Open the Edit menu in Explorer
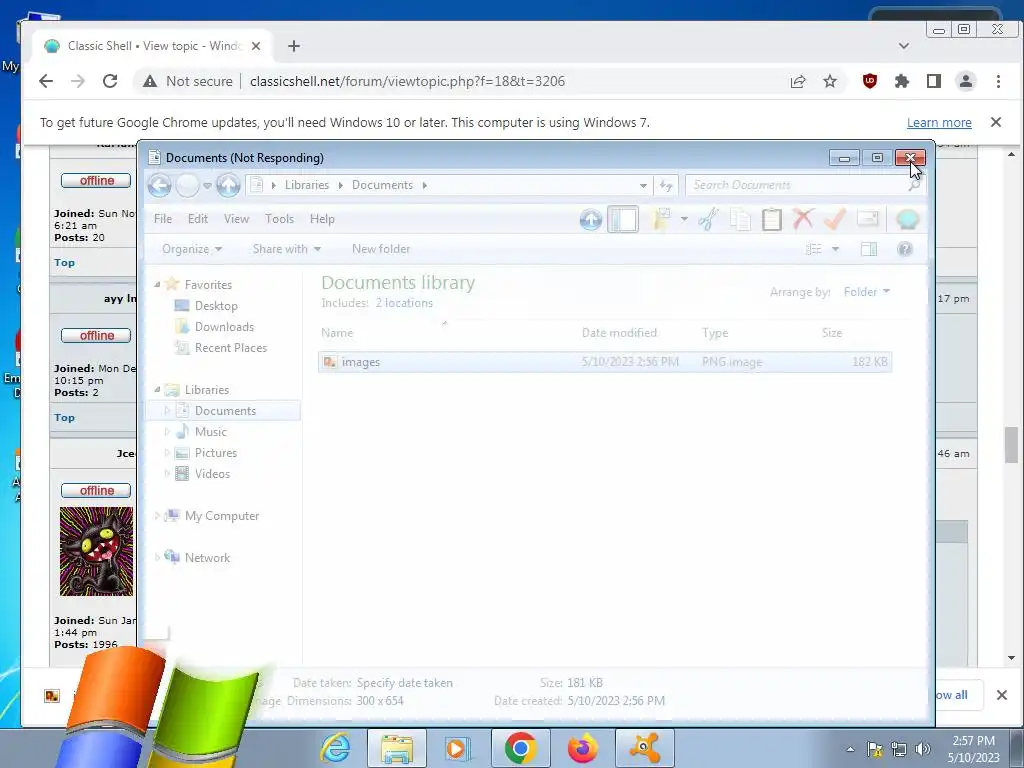Screen dimensions: 1024x768 [x=198, y=219]
